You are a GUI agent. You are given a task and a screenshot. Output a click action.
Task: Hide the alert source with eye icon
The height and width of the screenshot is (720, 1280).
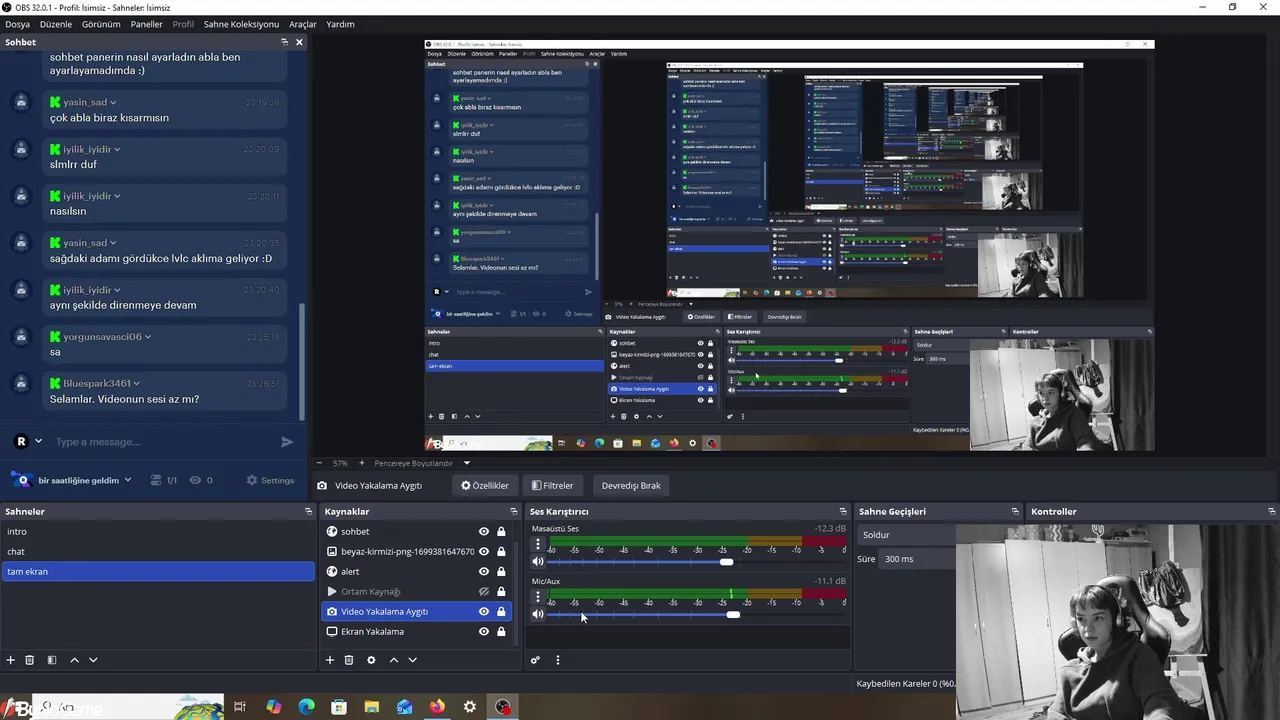484,572
